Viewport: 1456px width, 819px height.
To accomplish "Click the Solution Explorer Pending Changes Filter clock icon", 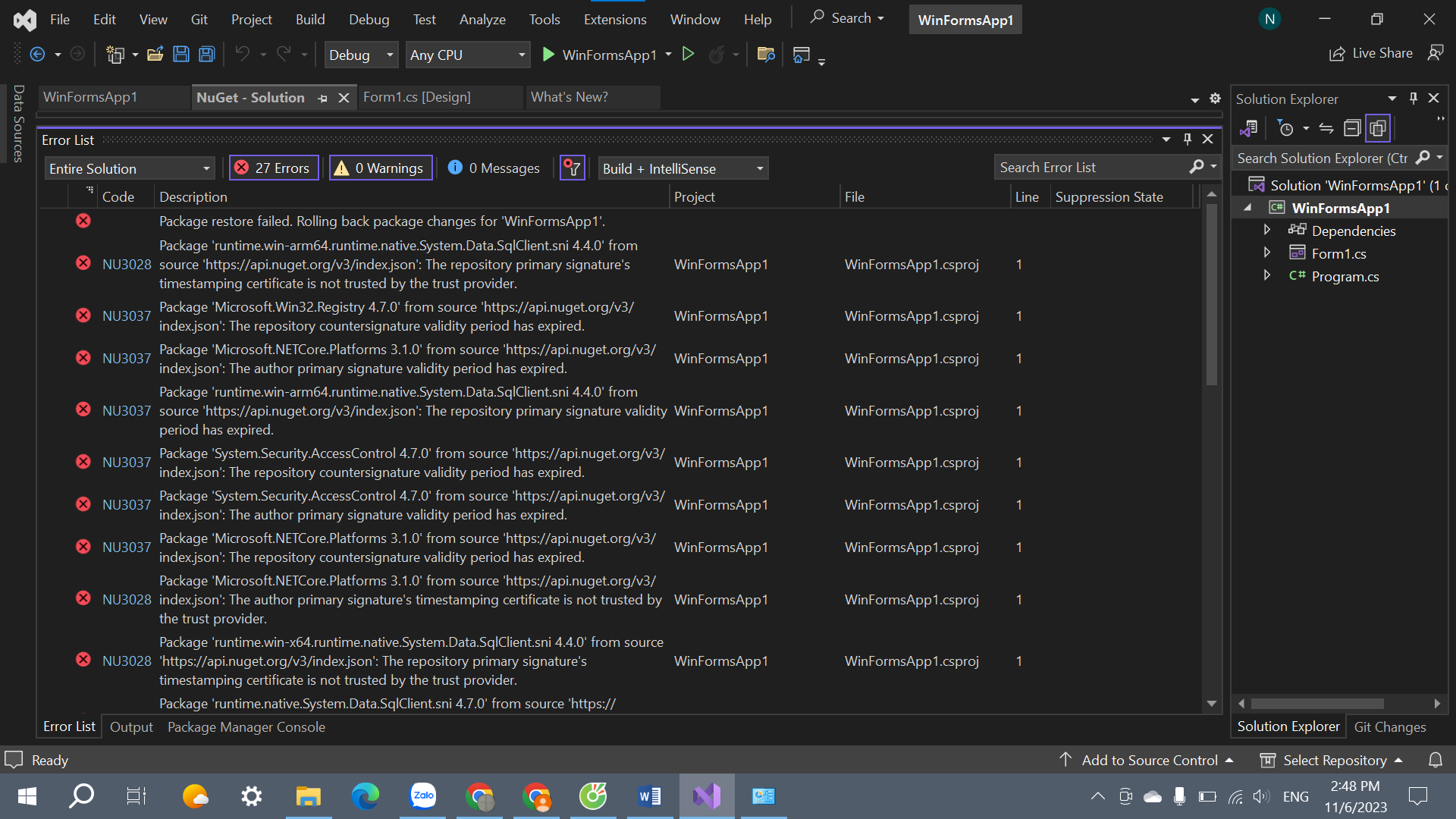I will click(x=1285, y=128).
